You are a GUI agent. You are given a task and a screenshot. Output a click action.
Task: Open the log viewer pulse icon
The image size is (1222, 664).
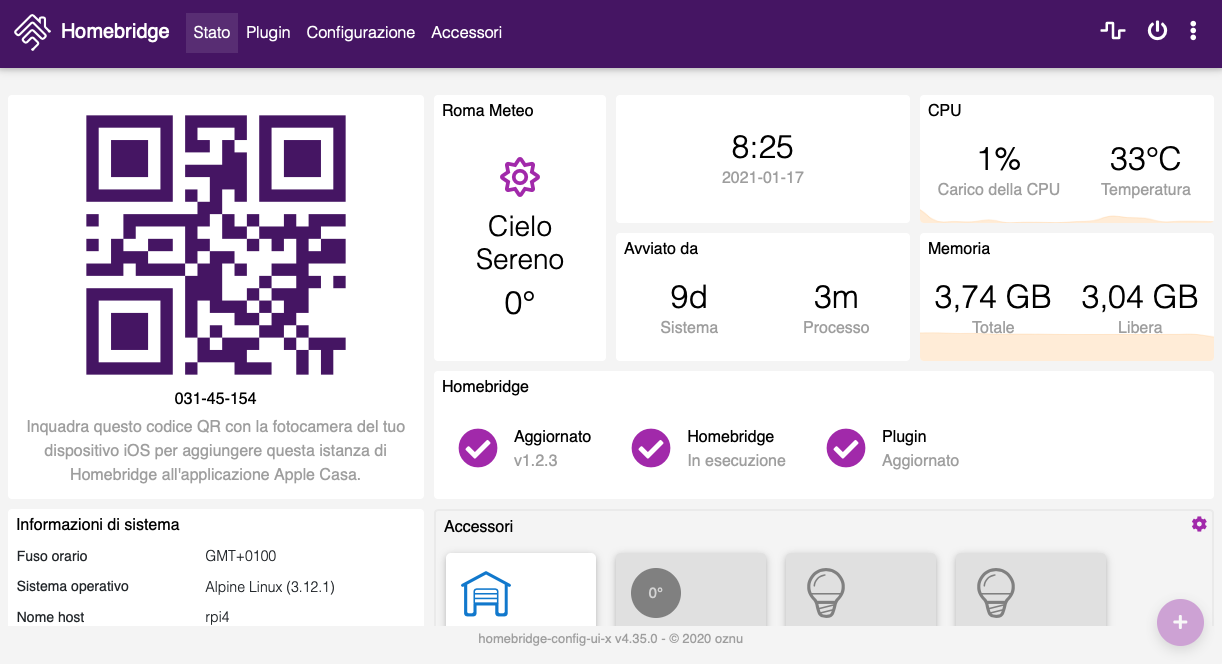coord(1113,31)
